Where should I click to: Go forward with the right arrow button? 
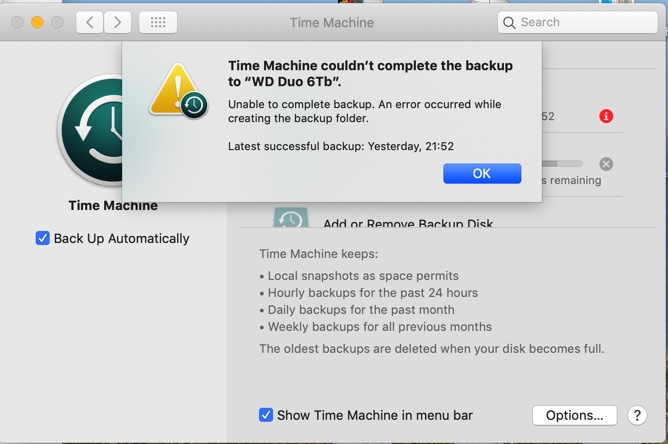point(117,22)
